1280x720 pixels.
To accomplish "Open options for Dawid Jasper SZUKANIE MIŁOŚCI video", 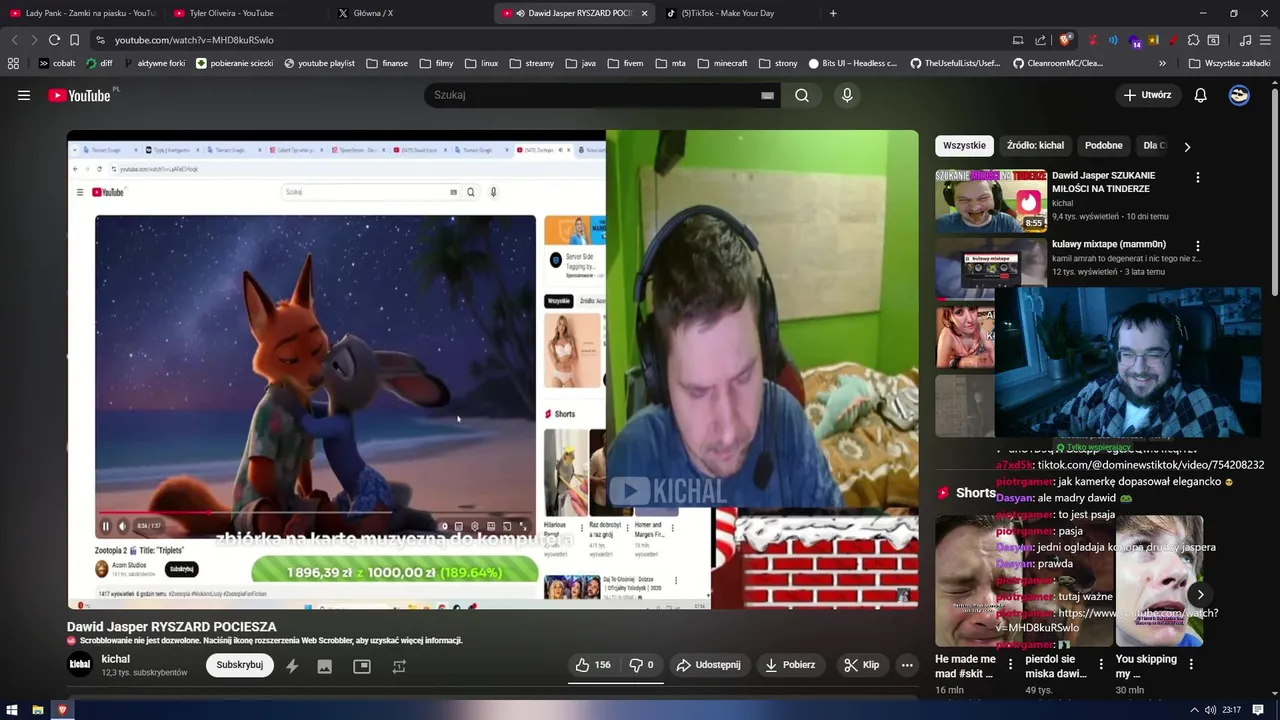I will [1198, 177].
